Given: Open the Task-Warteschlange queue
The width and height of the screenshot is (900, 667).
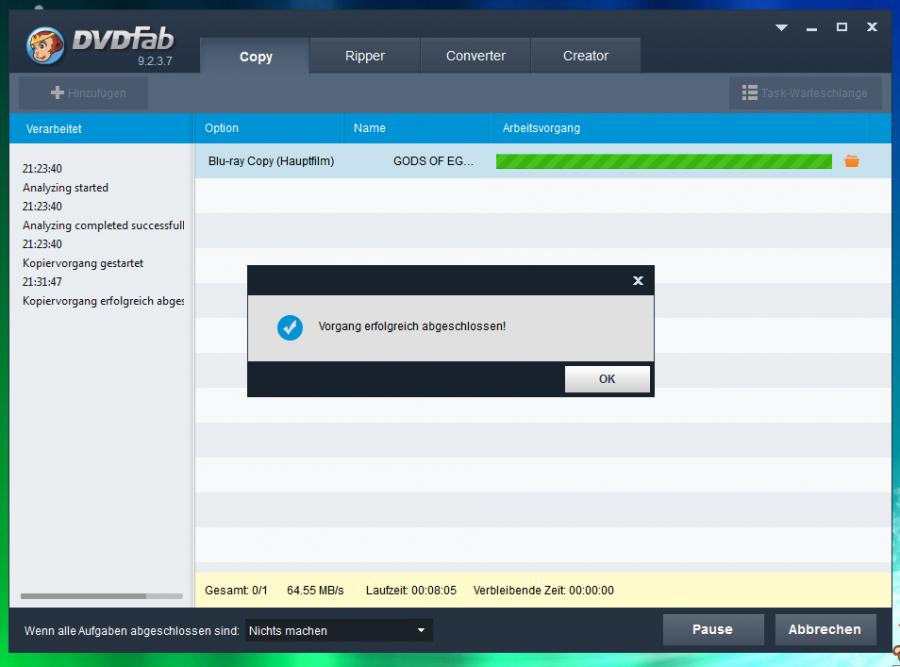Looking at the screenshot, I should click(x=805, y=93).
